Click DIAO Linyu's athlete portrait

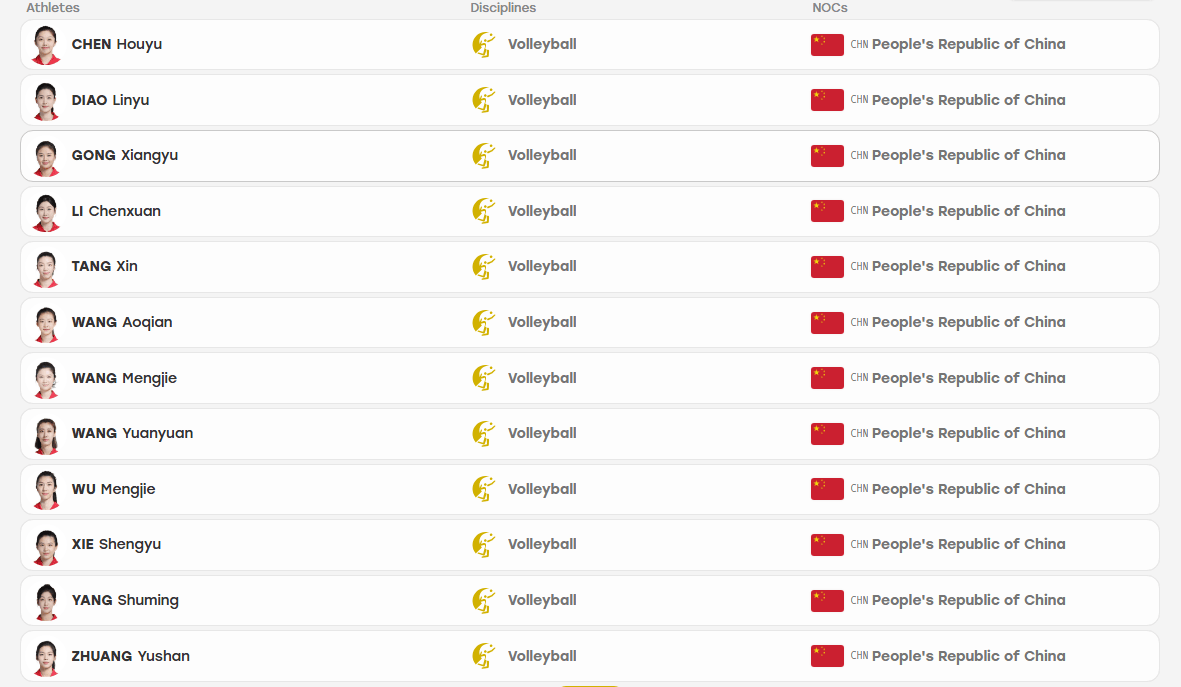coord(46,101)
